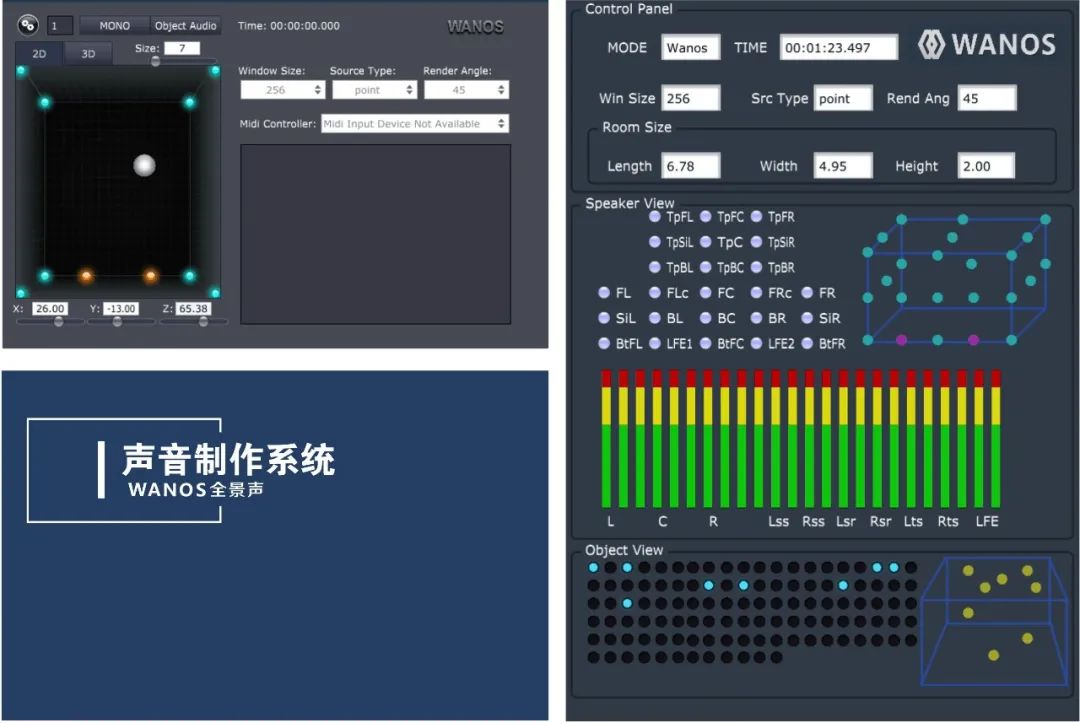The image size is (1080, 723).
Task: Select the white sound object sphere
Action: (x=144, y=165)
